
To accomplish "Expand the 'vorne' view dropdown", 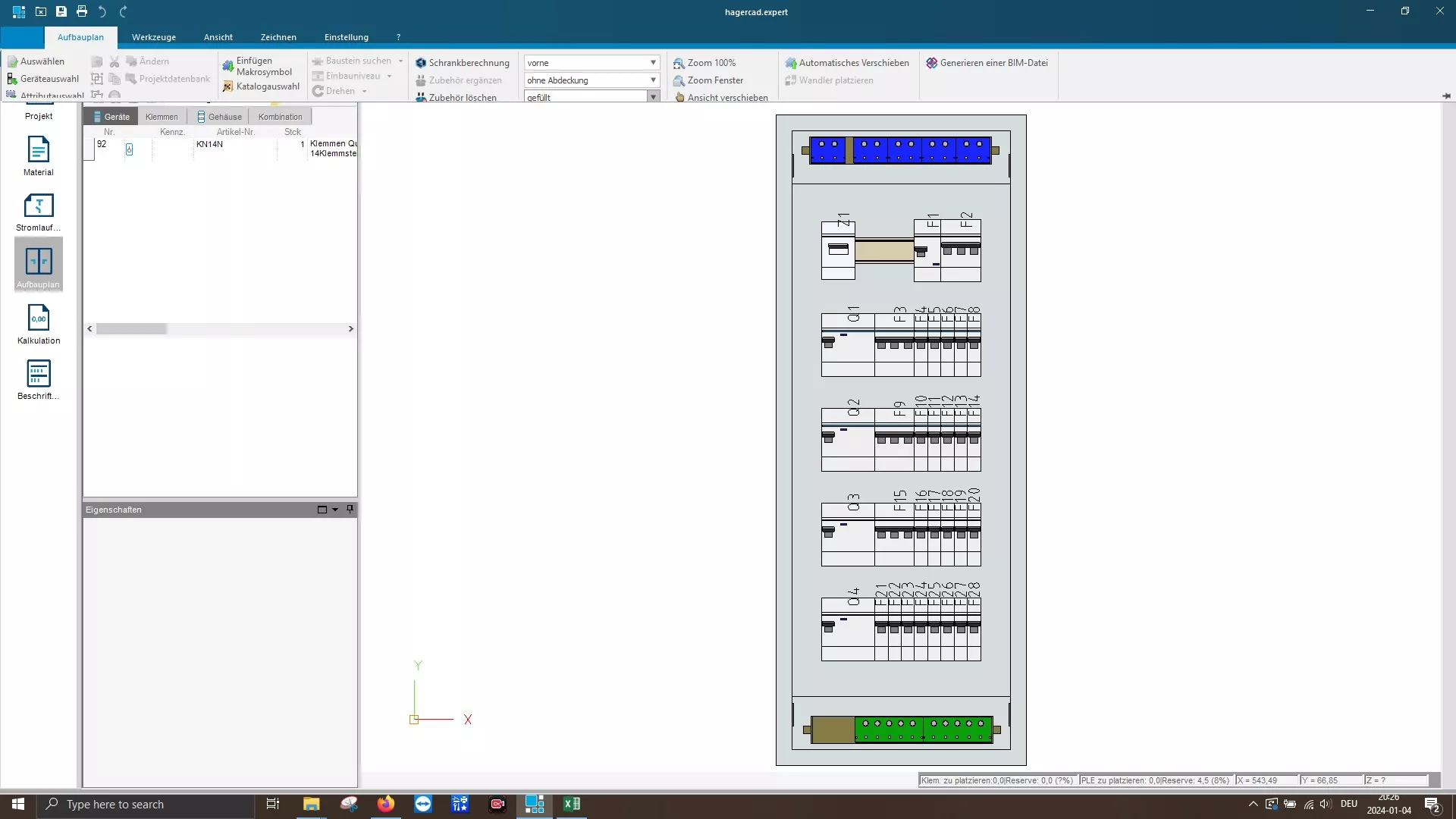I will point(652,63).
